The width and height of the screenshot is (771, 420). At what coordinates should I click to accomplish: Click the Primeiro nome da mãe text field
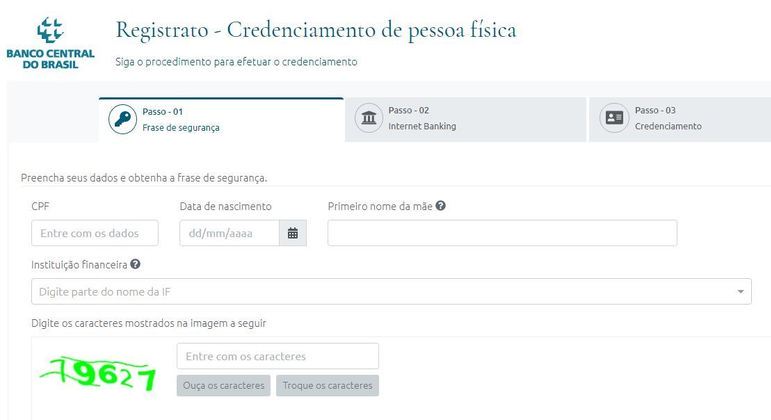(x=502, y=233)
